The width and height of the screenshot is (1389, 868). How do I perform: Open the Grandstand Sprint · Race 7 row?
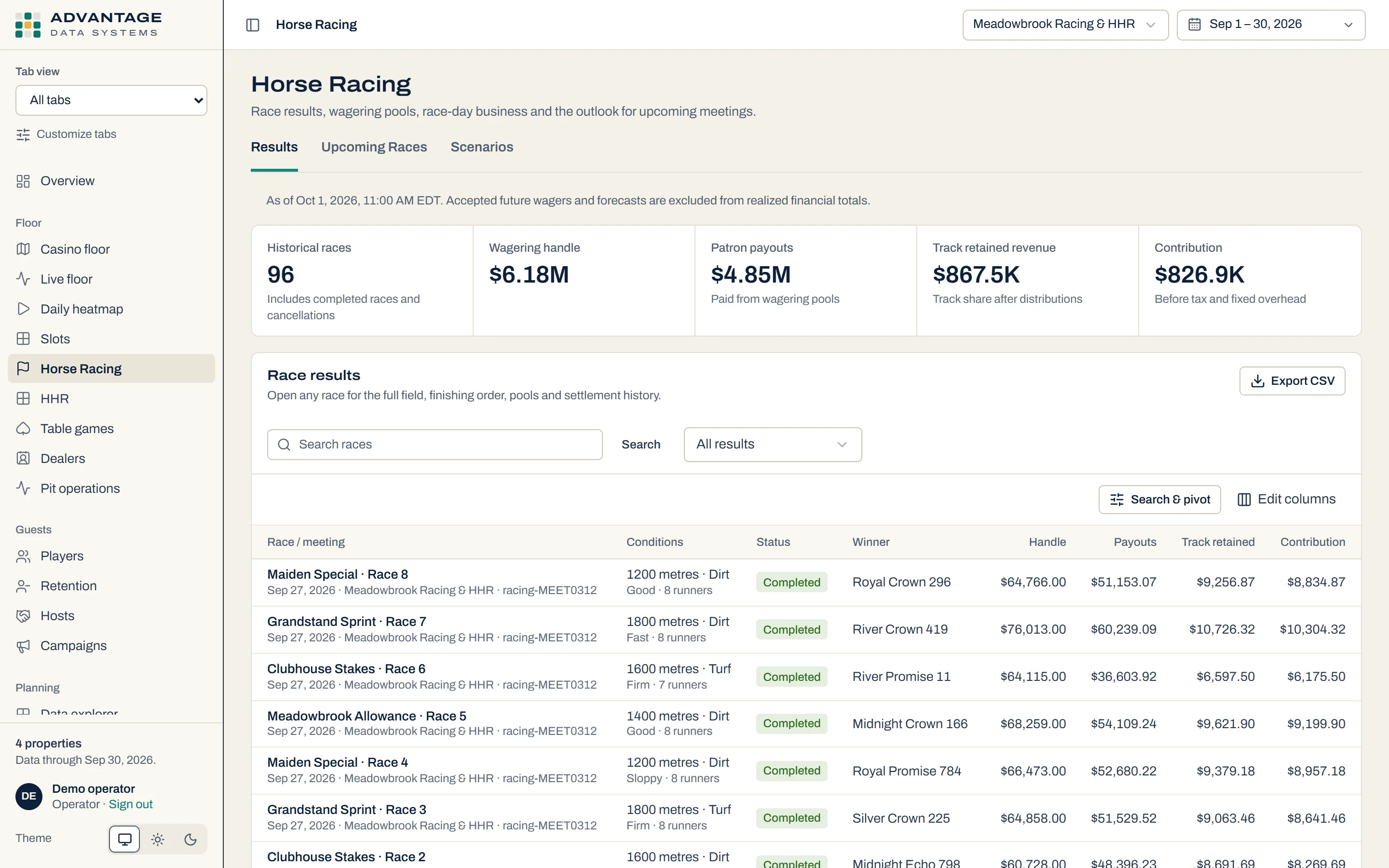[x=806, y=630]
